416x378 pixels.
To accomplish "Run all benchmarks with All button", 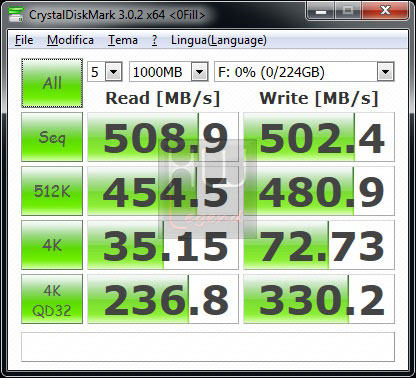I will [x=52, y=83].
